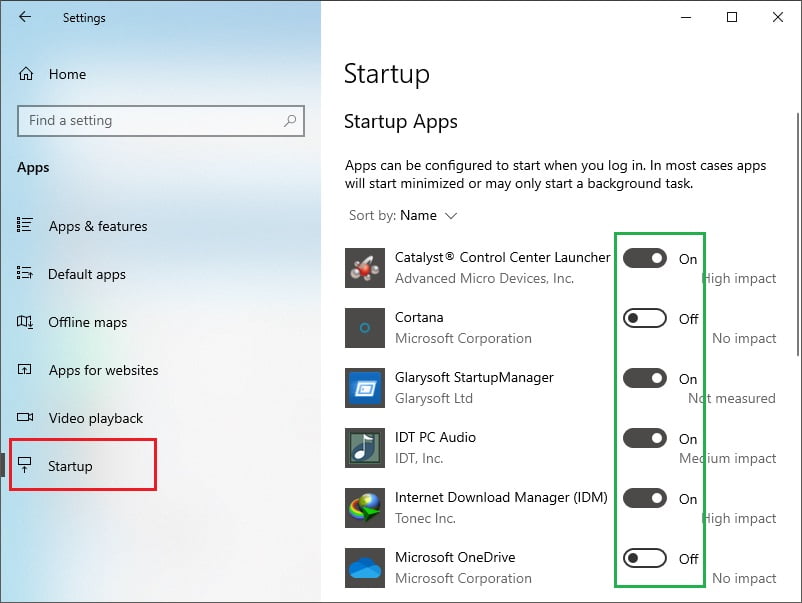Viewport: 802px width, 603px height.
Task: Turn off Catalyst Control Center Launcher startup
Action: pyautogui.click(x=644, y=258)
